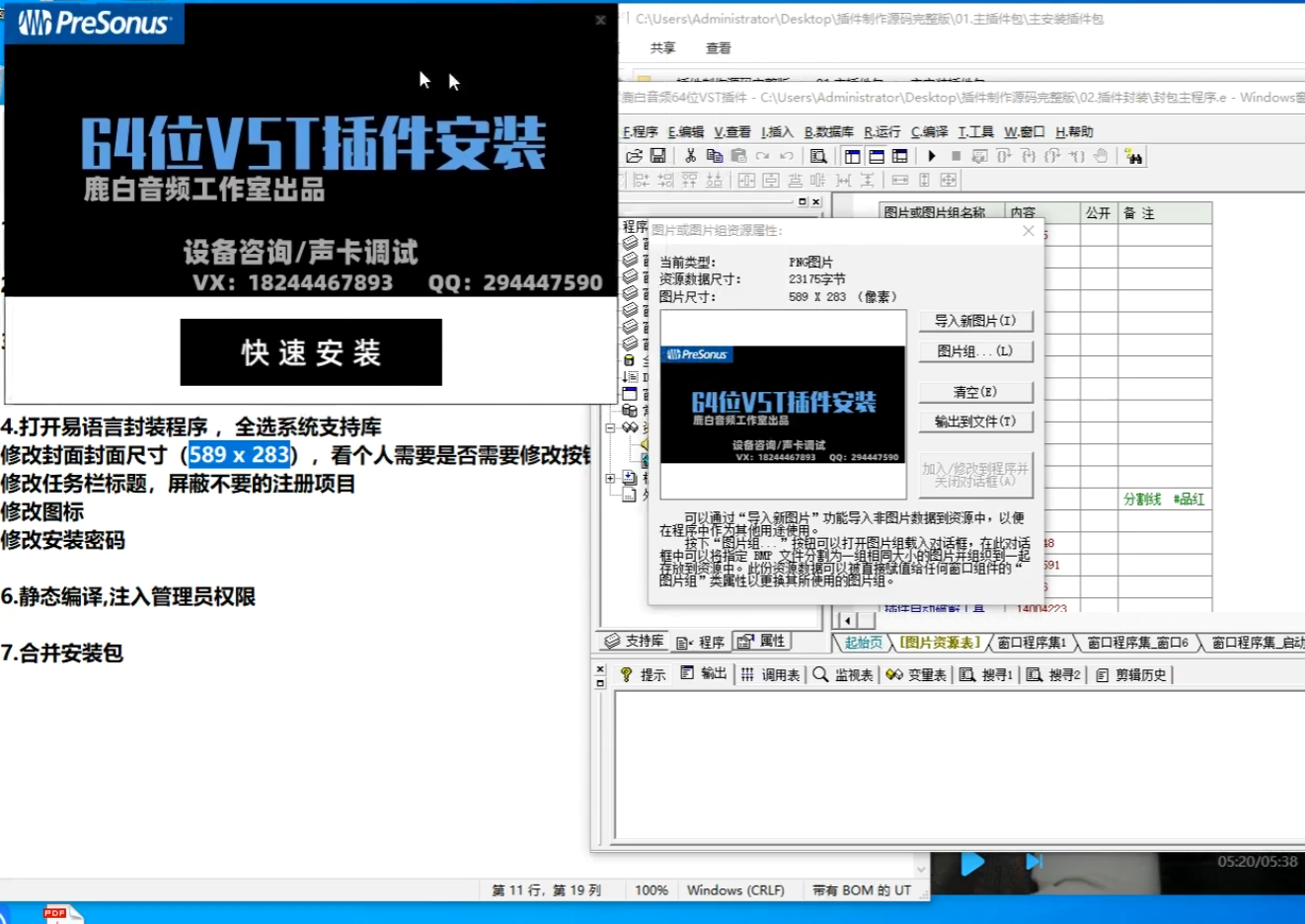Open the F.程序 menu

[640, 132]
